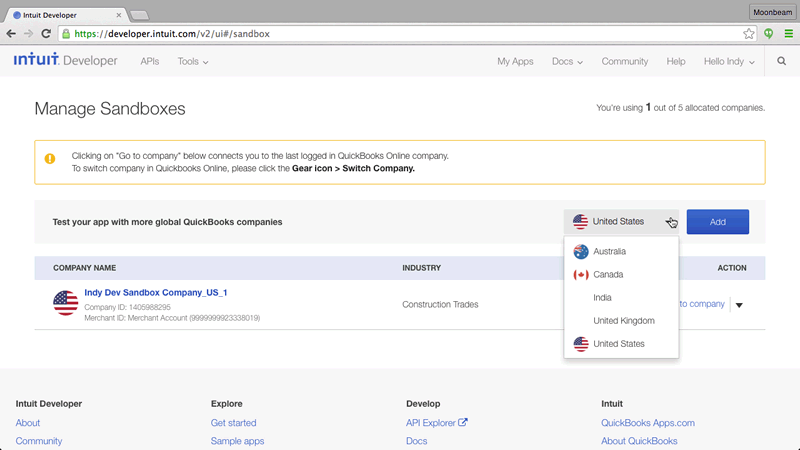
Task: Click the allocated companies usage text
Action: 681,108
